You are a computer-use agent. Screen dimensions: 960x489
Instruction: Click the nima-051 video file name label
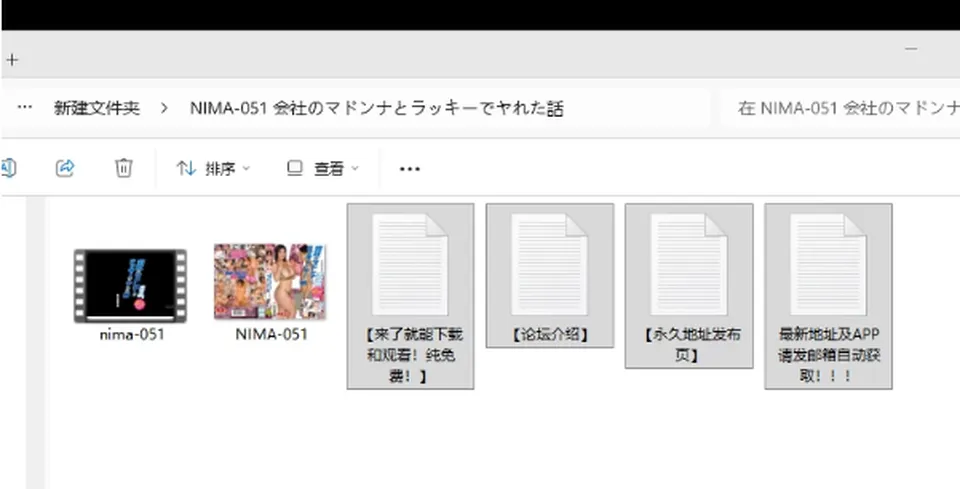132,335
